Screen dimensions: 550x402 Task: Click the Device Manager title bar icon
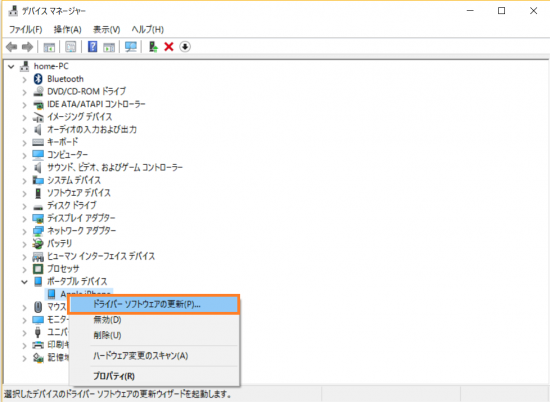click(13, 11)
